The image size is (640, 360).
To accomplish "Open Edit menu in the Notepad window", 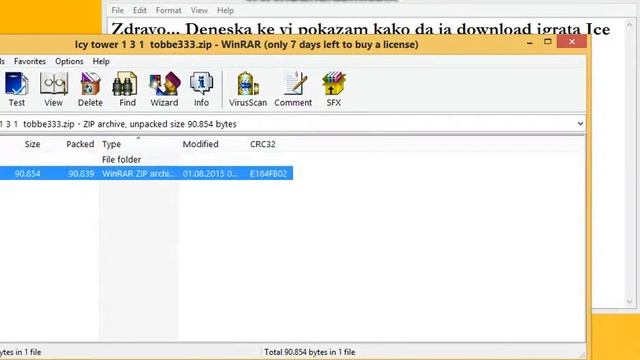I will click(140, 11).
